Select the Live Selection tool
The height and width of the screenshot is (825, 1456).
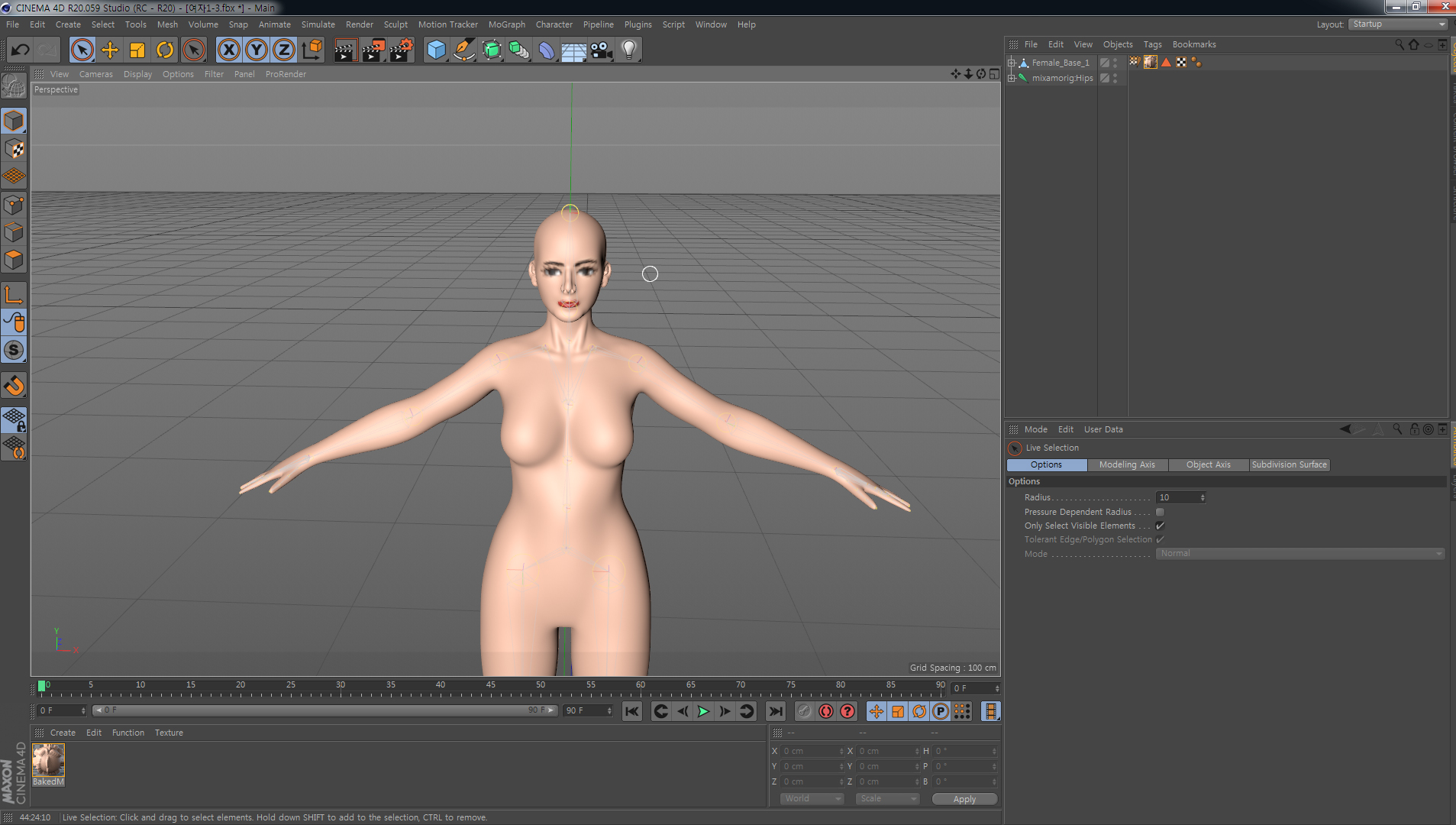click(82, 50)
